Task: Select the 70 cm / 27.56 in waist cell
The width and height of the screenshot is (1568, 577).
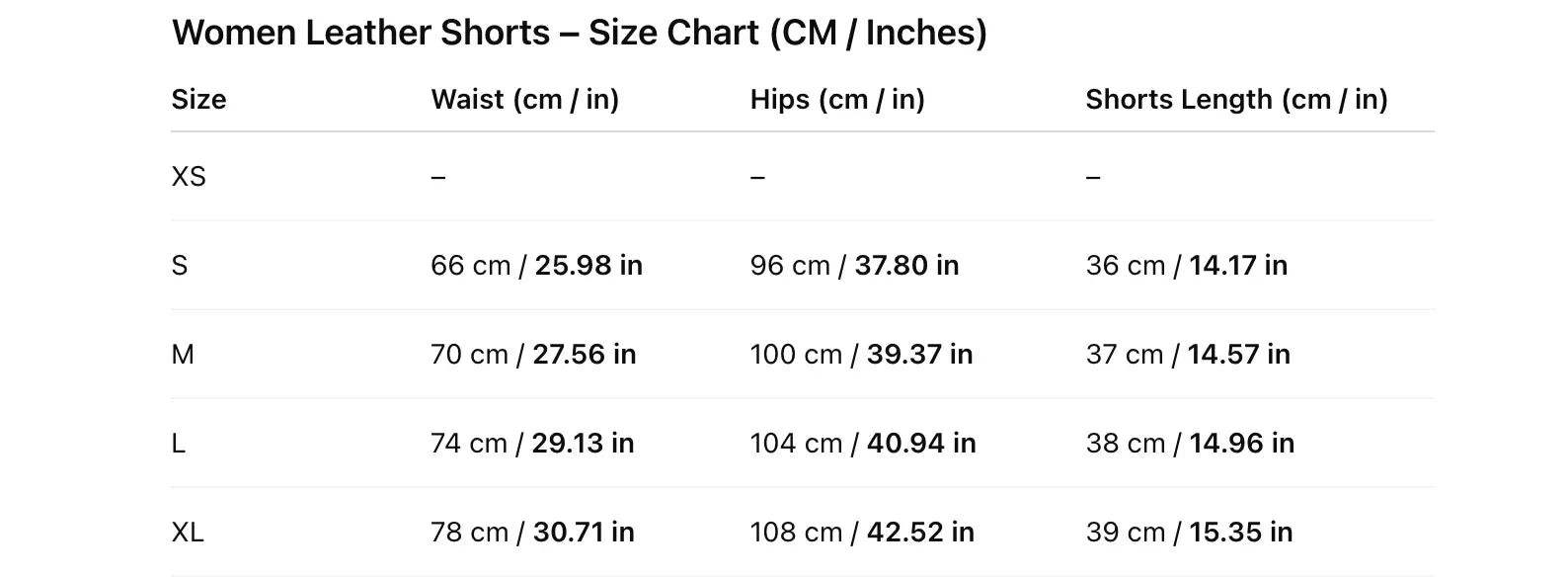Action: click(x=533, y=355)
